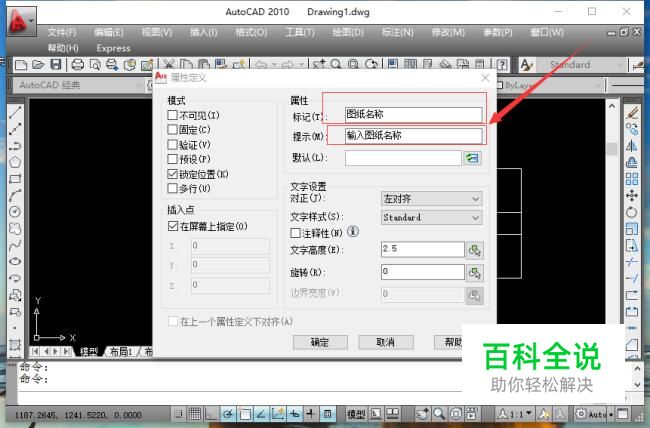Image resolution: width=650 pixels, height=428 pixels.
Task: Open the 编辑(E) menu
Action: (109, 32)
